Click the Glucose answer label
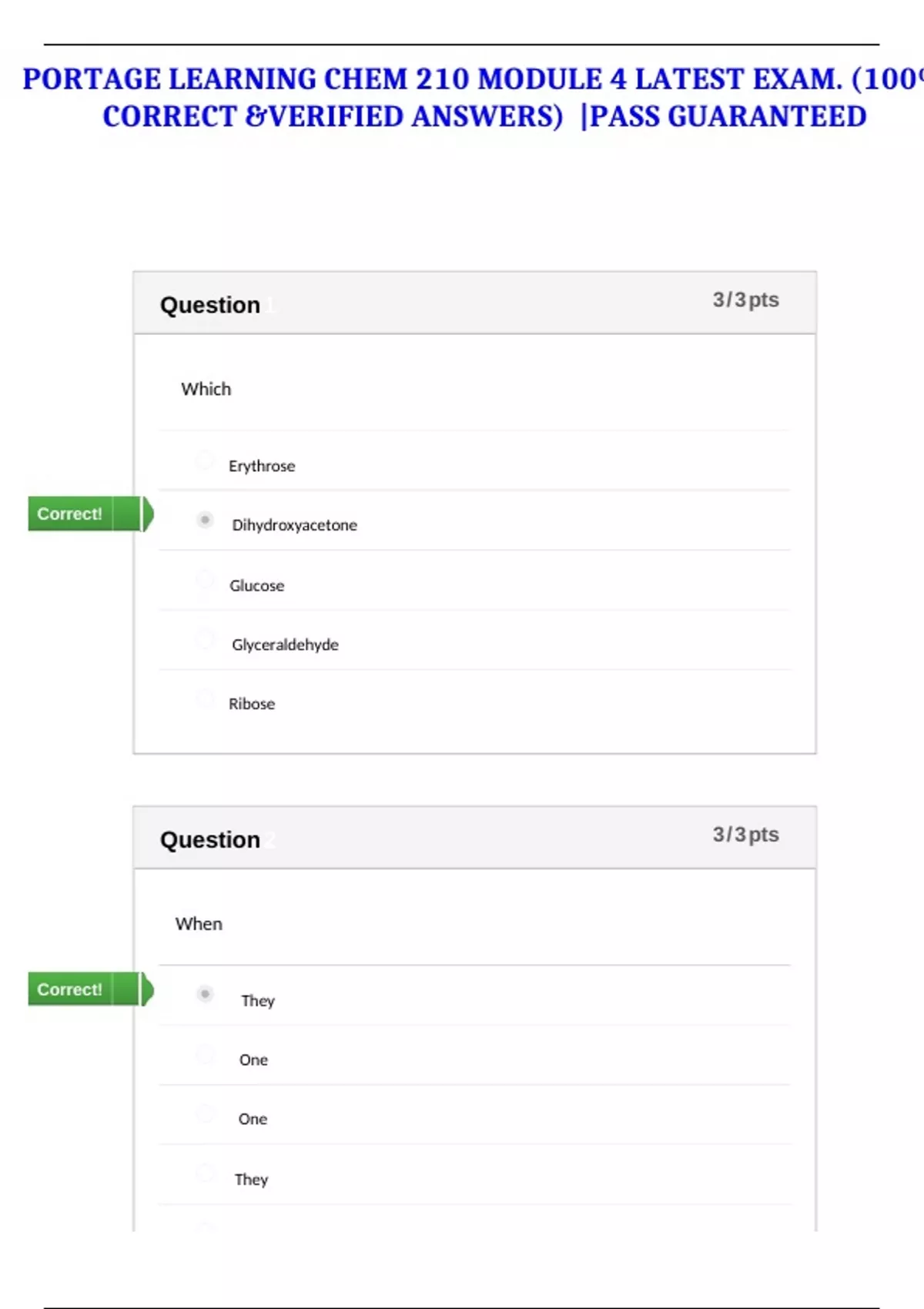Screen dimensions: 924x1309 point(256,586)
